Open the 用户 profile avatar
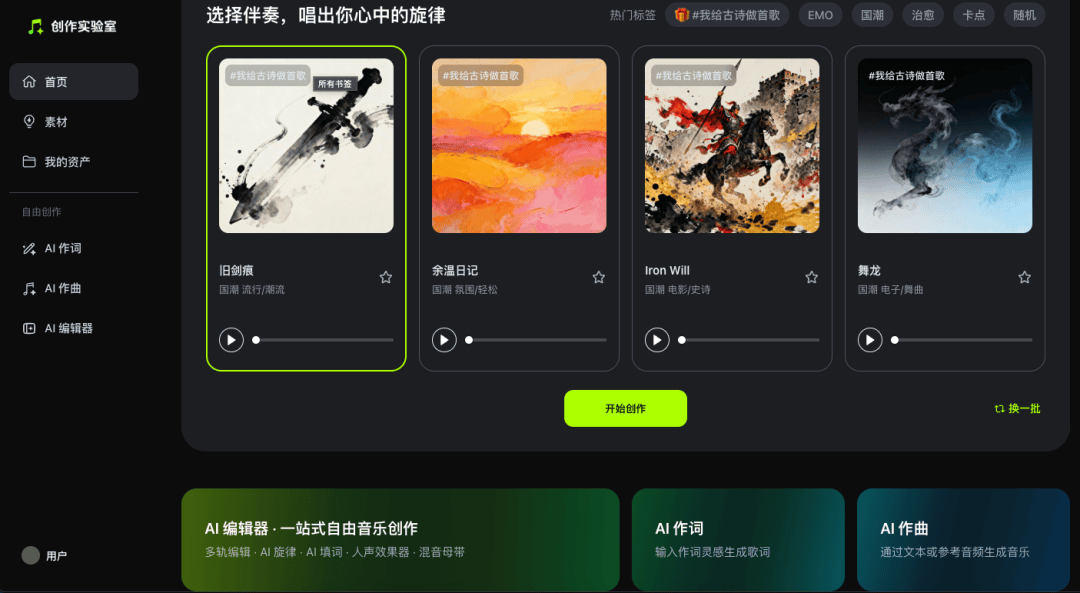The height and width of the screenshot is (593, 1080). coord(30,555)
